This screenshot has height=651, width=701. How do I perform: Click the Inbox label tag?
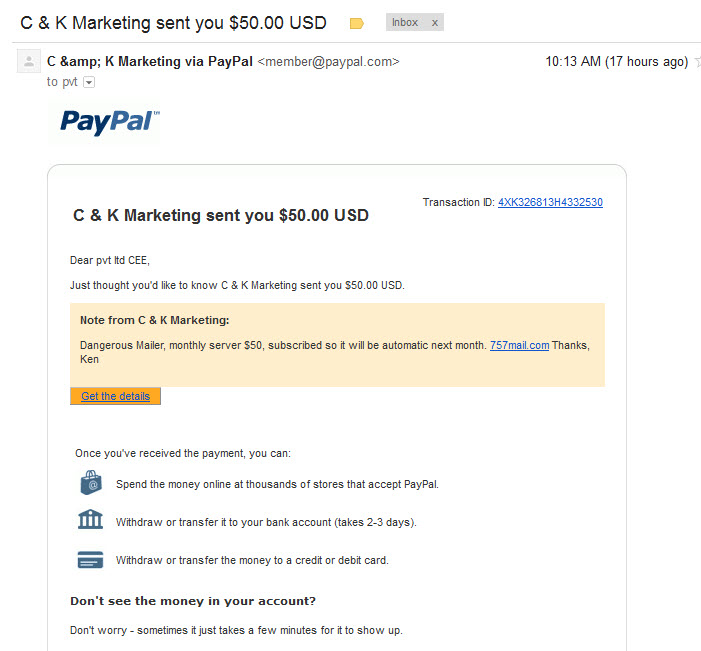405,22
